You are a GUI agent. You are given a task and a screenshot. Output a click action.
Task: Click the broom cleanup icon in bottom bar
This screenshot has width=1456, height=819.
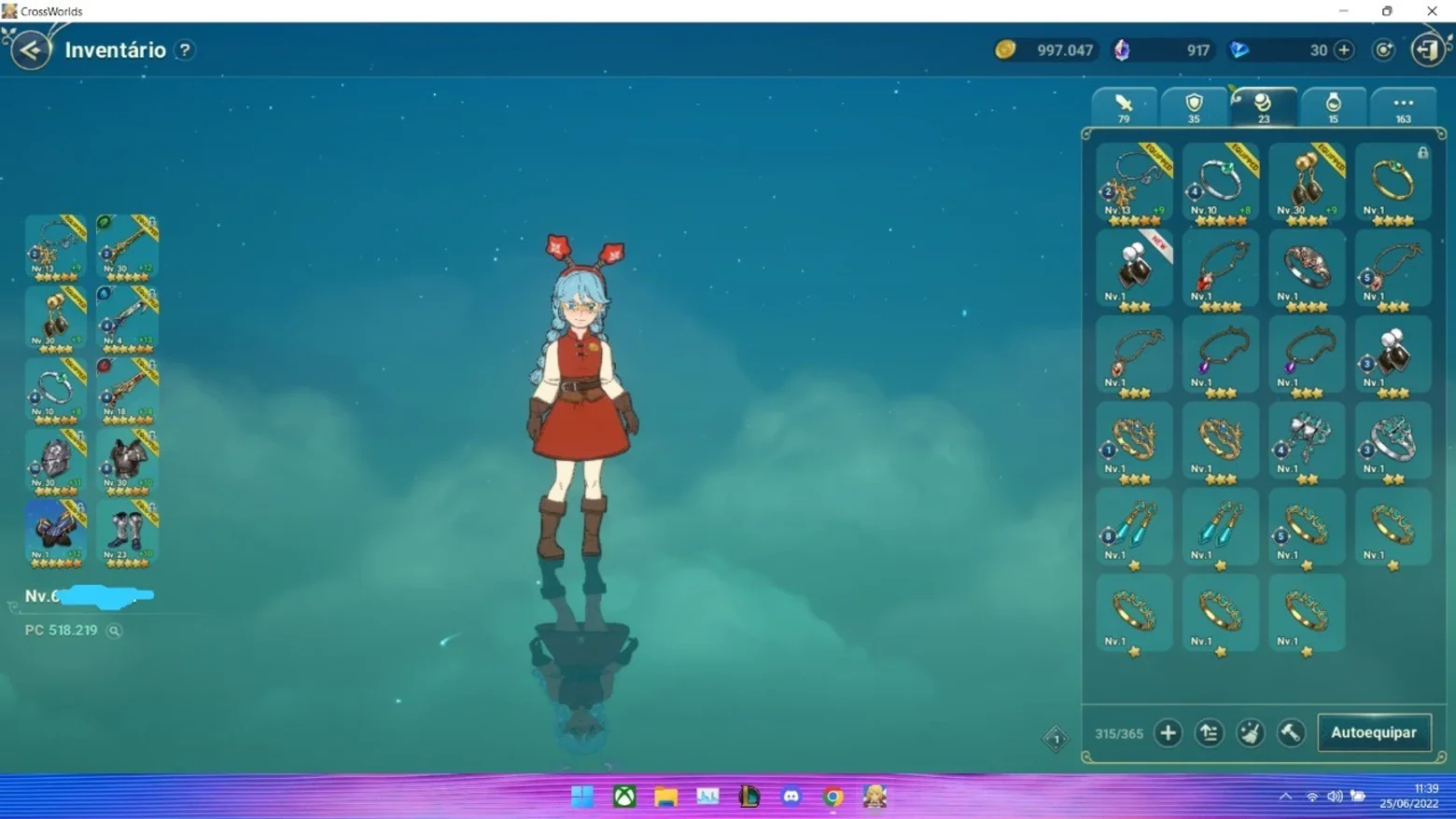click(1250, 733)
